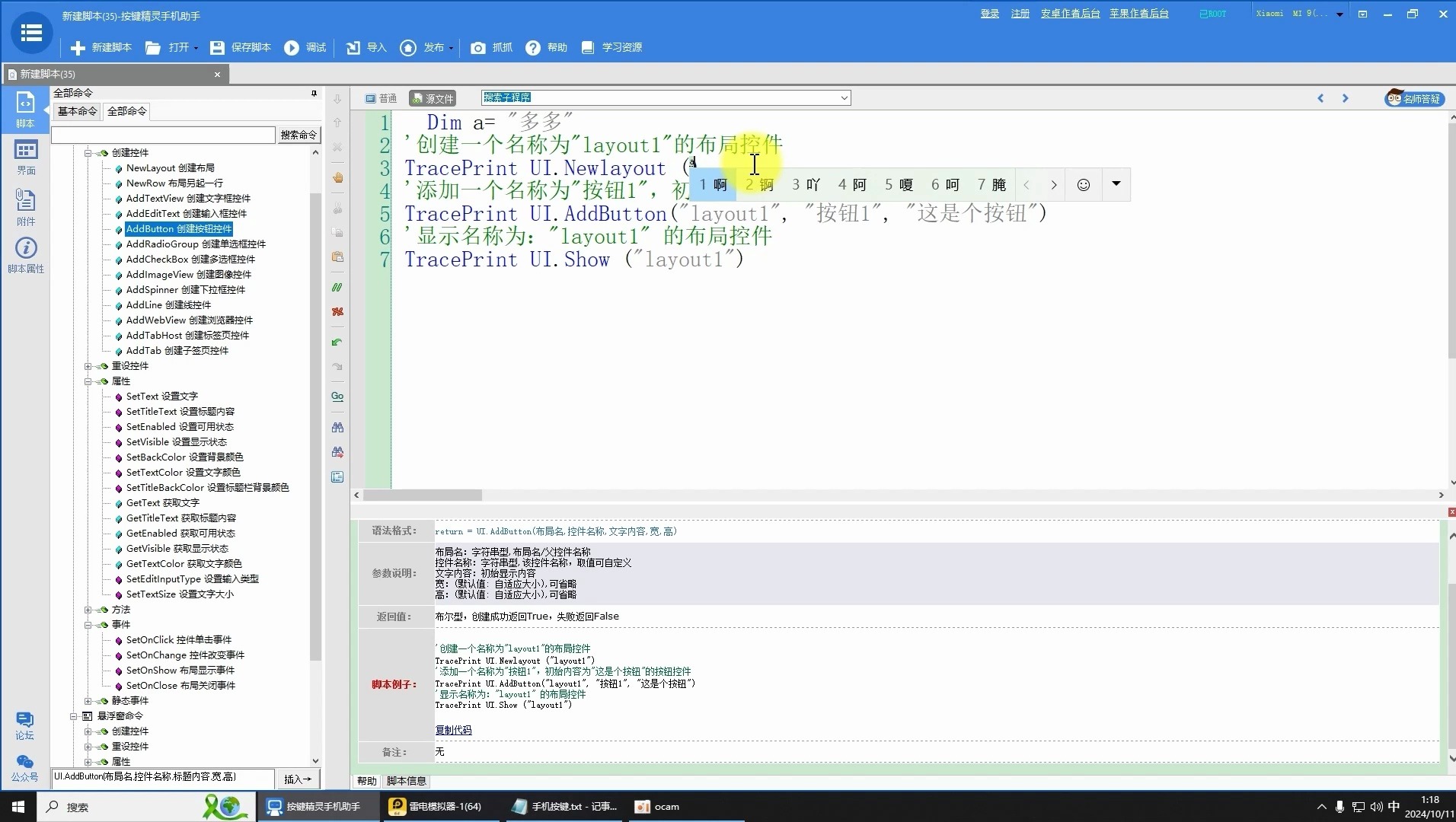
Task: Open the Xiaomi MI 9 device dropdown
Action: coord(1339,14)
